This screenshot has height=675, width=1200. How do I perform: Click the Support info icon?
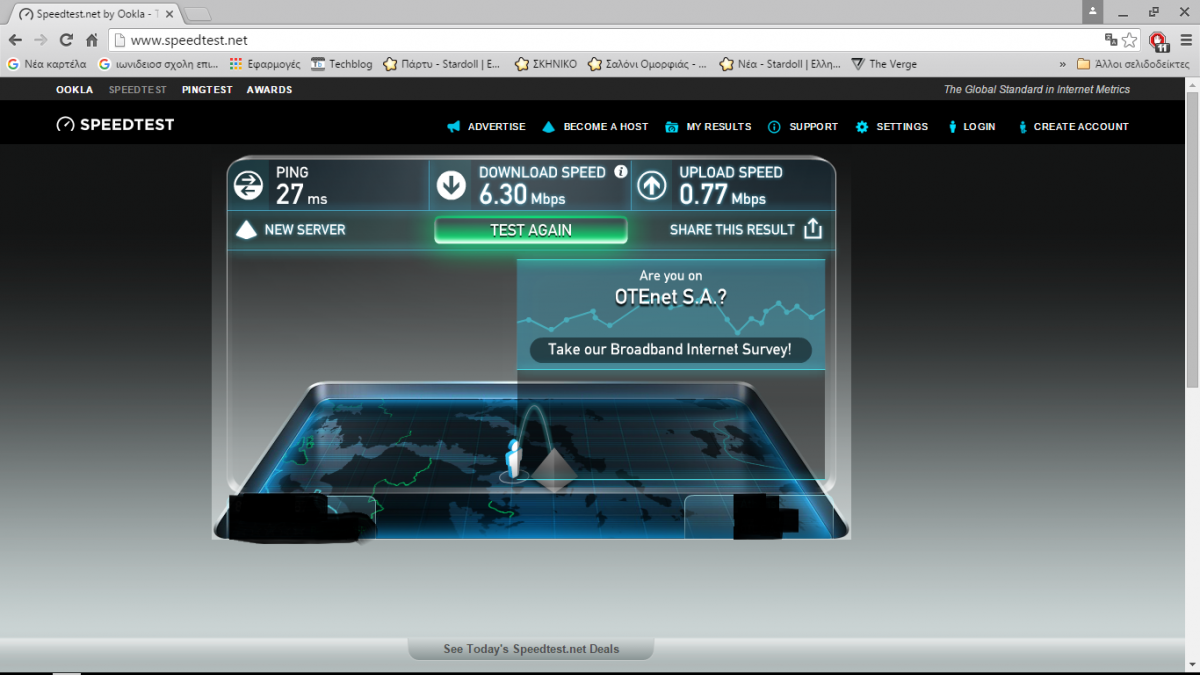coord(774,127)
